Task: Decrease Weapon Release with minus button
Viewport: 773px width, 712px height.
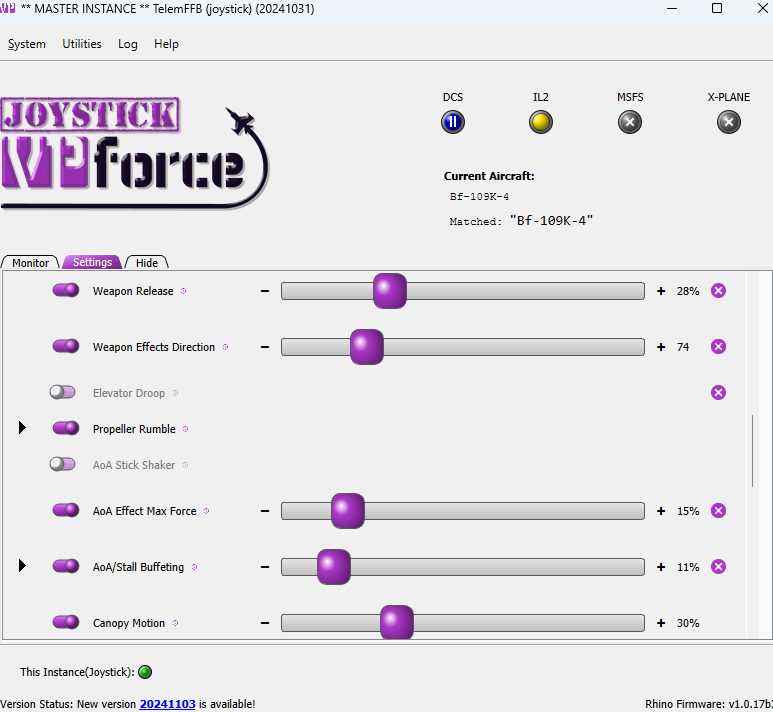Action: pyautogui.click(x=265, y=291)
